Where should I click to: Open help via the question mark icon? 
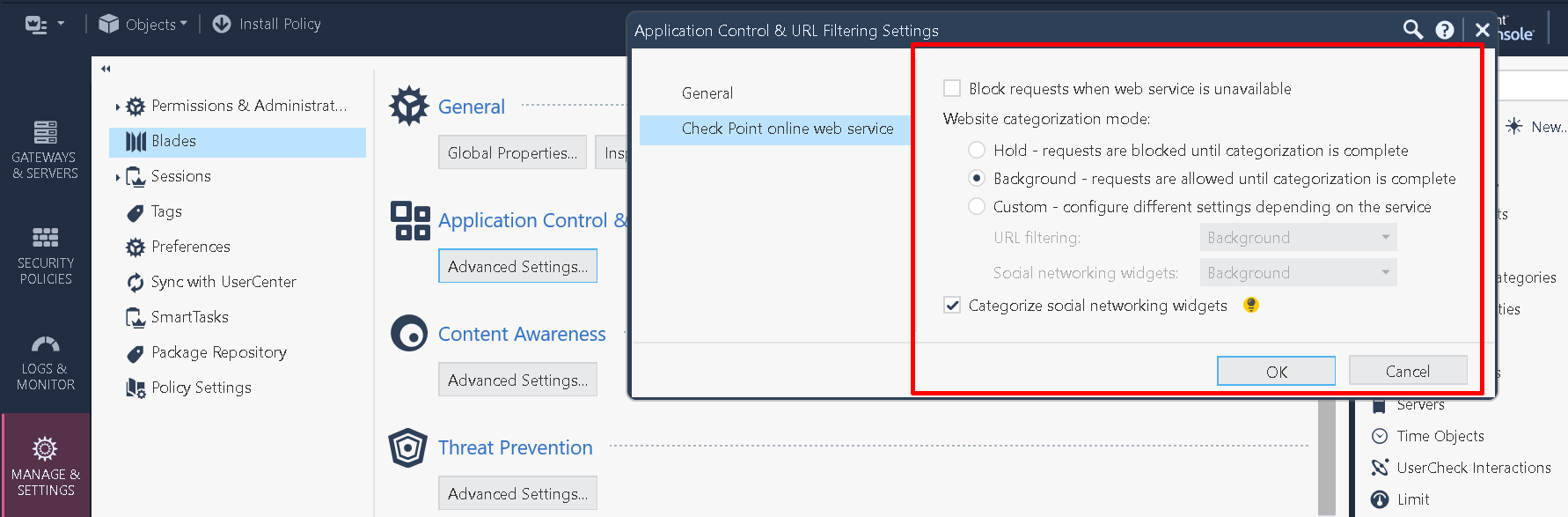(x=1444, y=29)
